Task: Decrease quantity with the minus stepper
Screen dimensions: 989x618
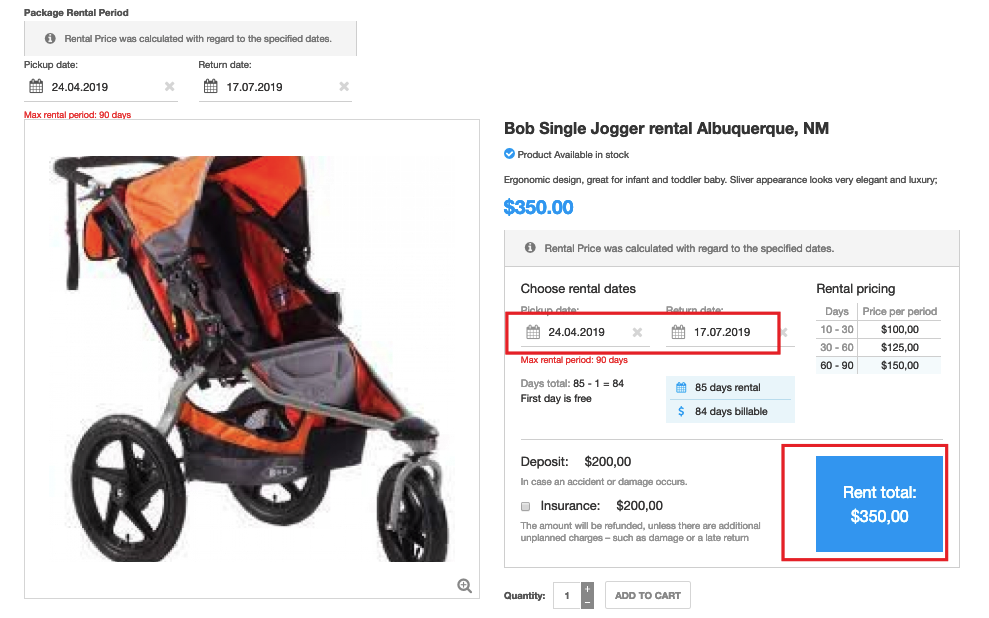Action: (587, 602)
